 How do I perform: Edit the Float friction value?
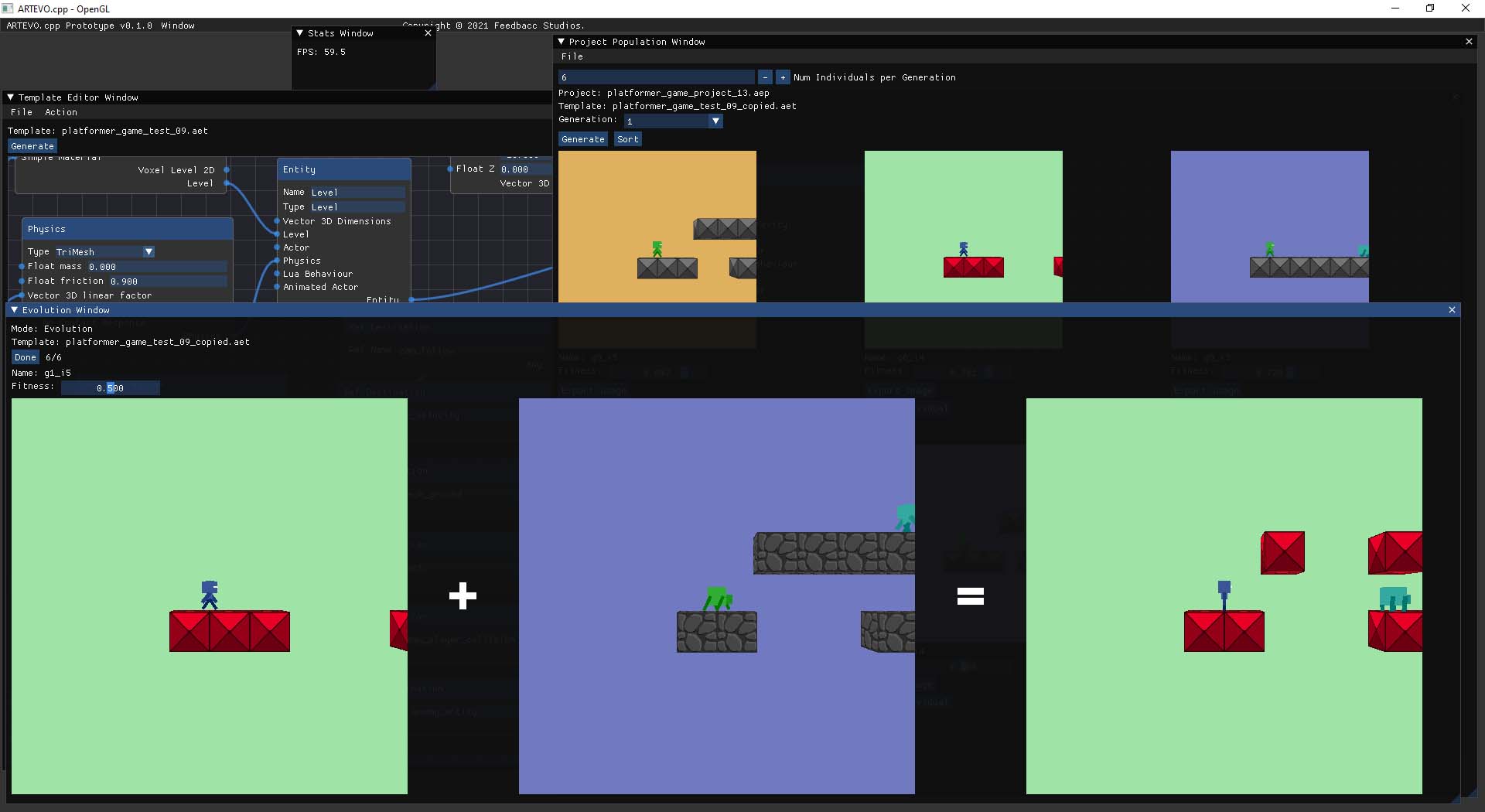click(168, 281)
